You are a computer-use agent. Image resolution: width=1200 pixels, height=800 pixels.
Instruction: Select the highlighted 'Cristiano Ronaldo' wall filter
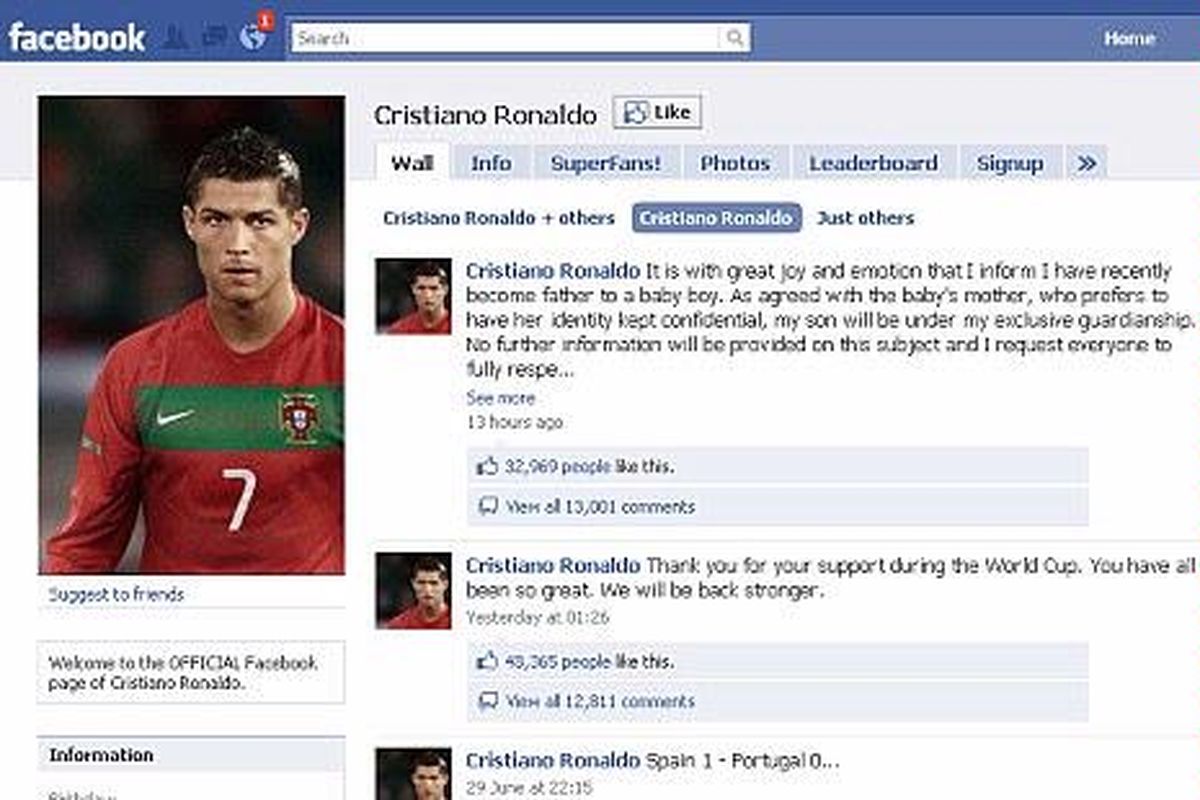(716, 218)
